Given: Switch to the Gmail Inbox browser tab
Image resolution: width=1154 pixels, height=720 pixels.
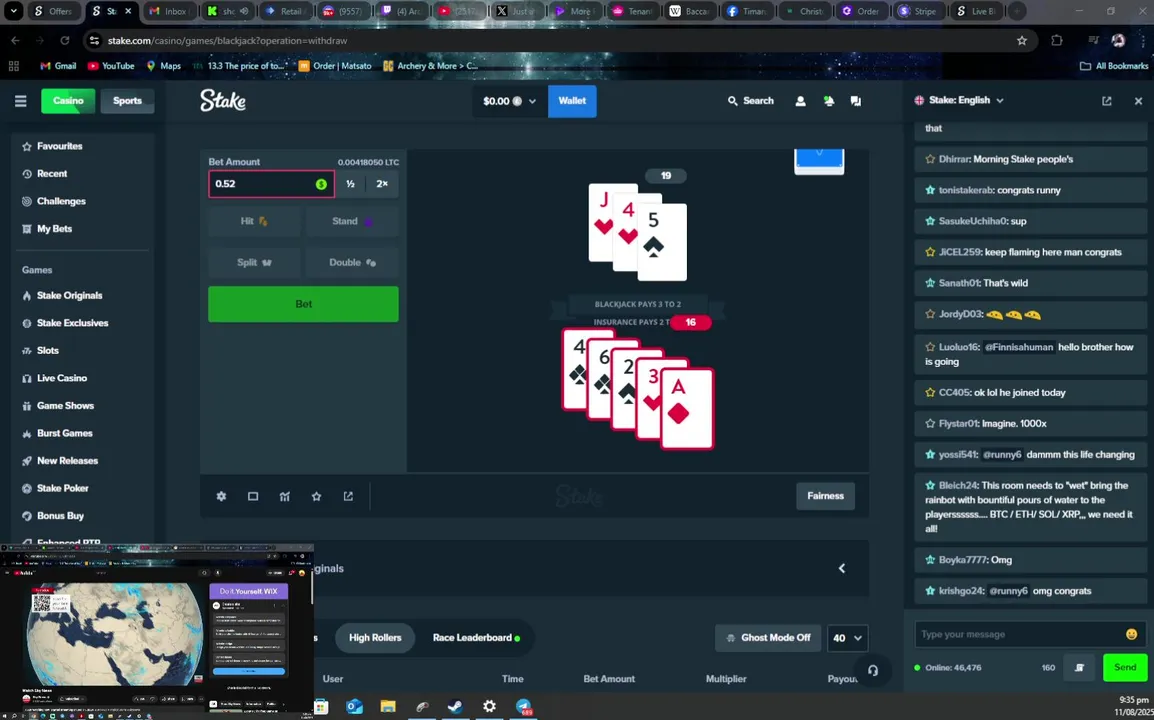Looking at the screenshot, I should (x=170, y=11).
